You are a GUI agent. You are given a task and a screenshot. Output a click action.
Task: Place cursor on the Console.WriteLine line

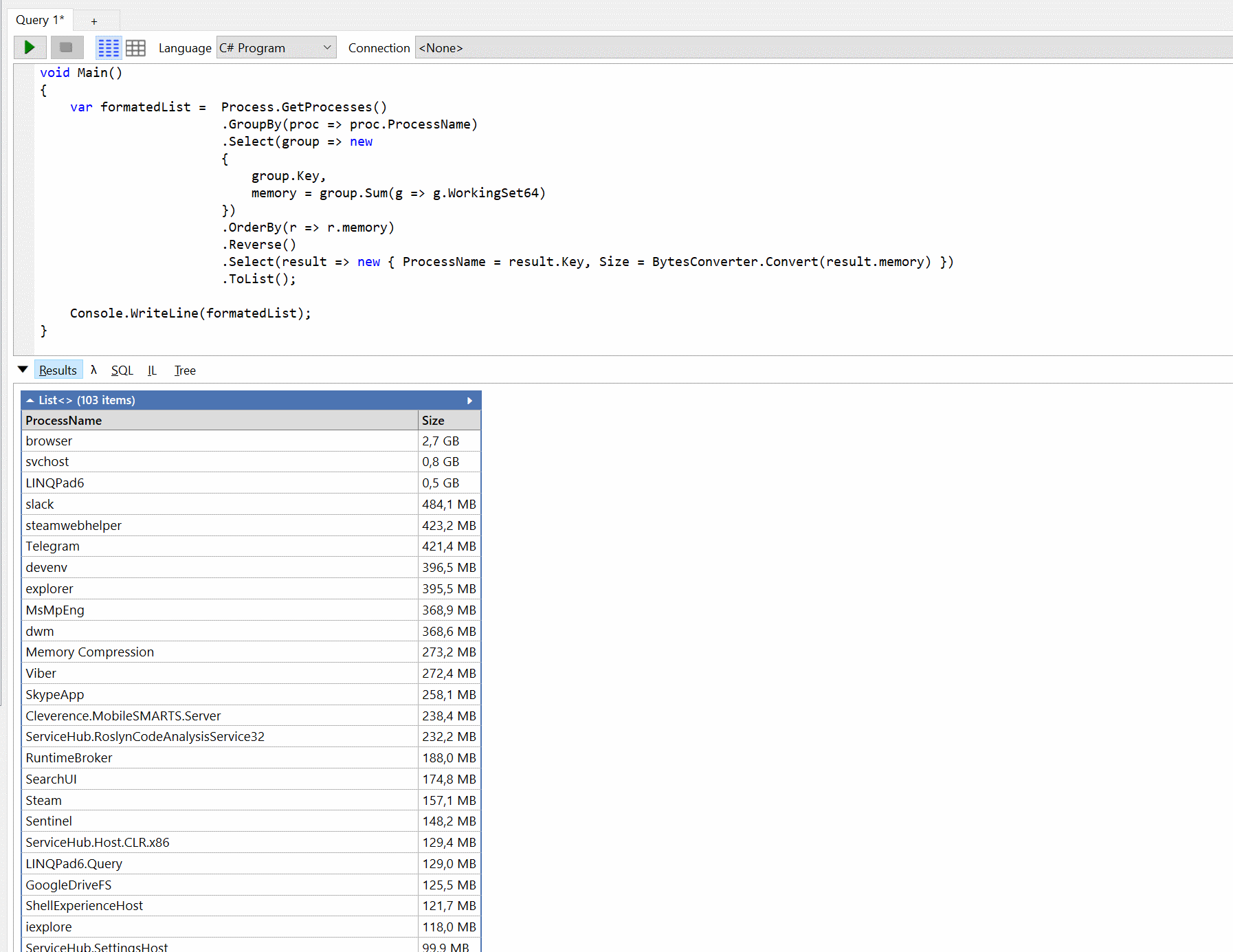click(x=190, y=313)
